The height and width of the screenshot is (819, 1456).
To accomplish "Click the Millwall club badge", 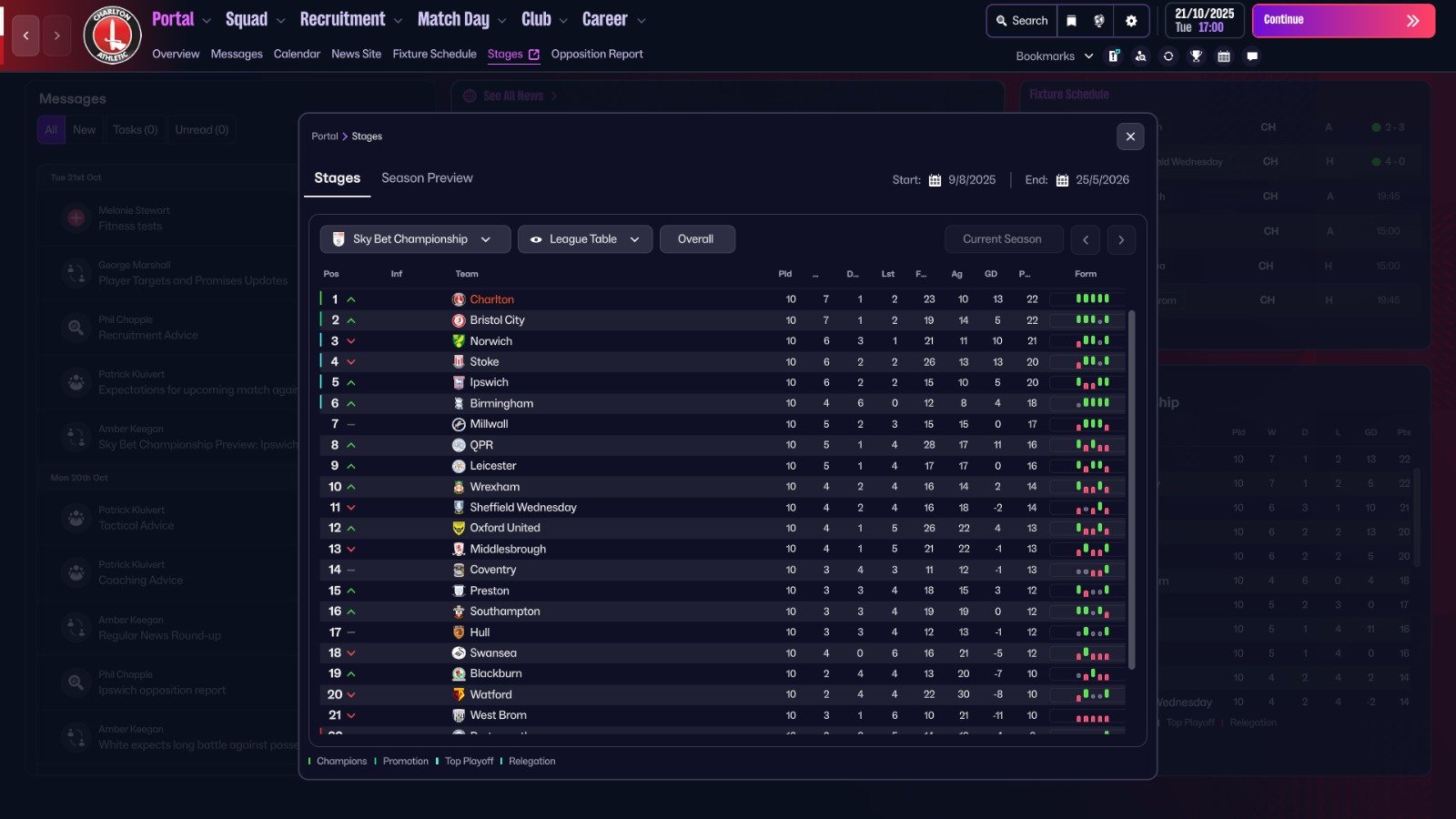I will 459,424.
